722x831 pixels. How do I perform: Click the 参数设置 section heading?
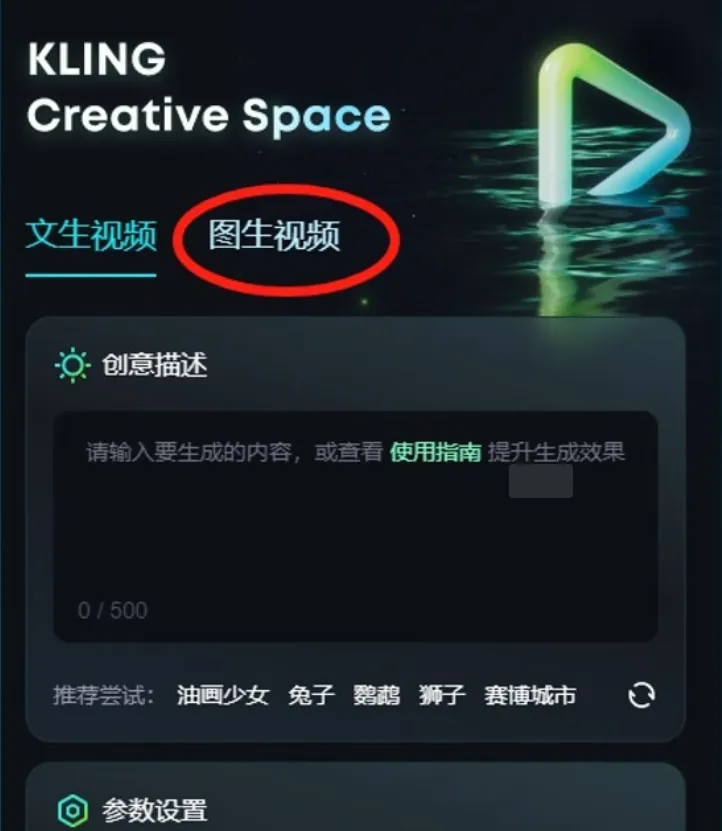click(x=154, y=810)
